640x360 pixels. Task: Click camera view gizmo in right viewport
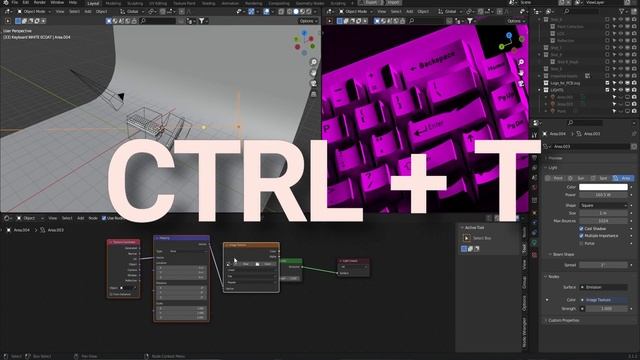coord(521,83)
